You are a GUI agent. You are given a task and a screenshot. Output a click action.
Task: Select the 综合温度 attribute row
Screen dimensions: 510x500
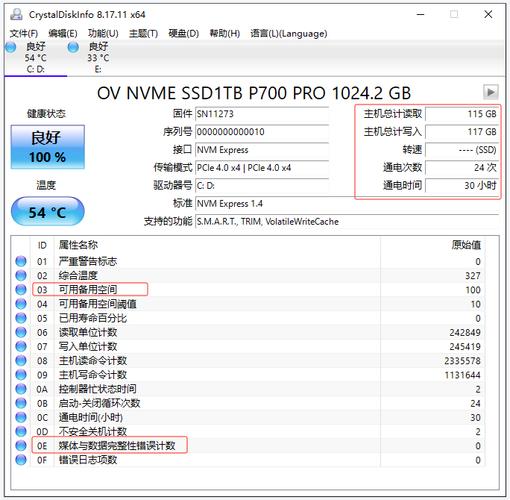pyautogui.click(x=249, y=275)
